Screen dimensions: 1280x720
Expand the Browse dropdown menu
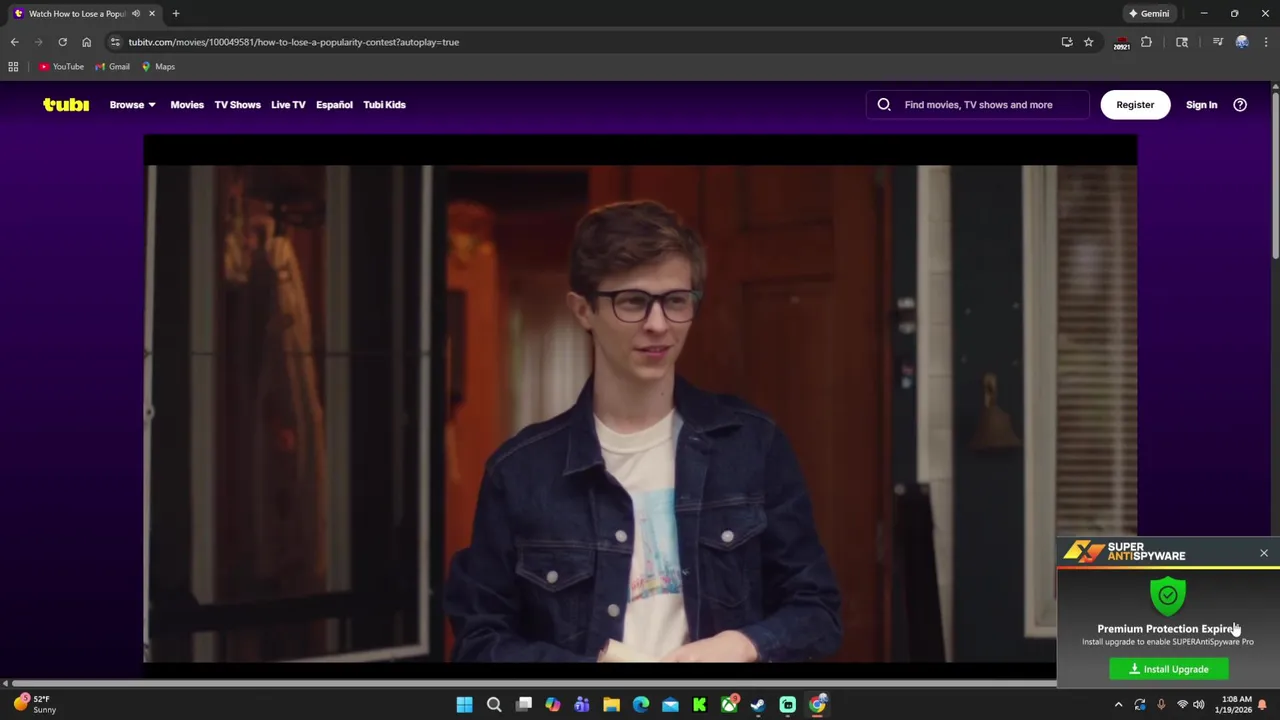coord(132,104)
